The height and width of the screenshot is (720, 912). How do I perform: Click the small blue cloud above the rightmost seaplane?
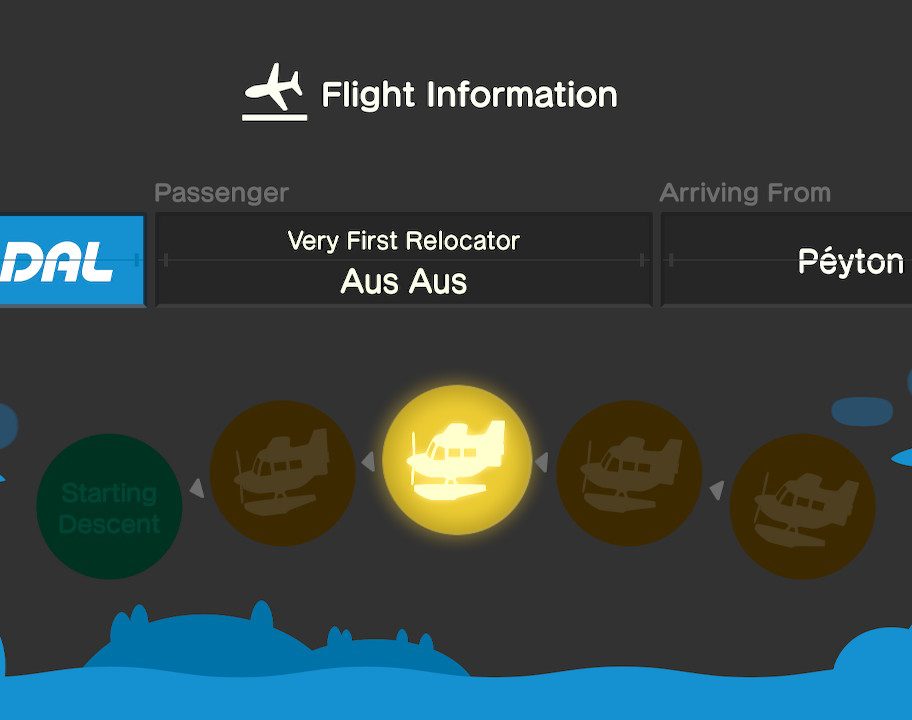coord(861,411)
